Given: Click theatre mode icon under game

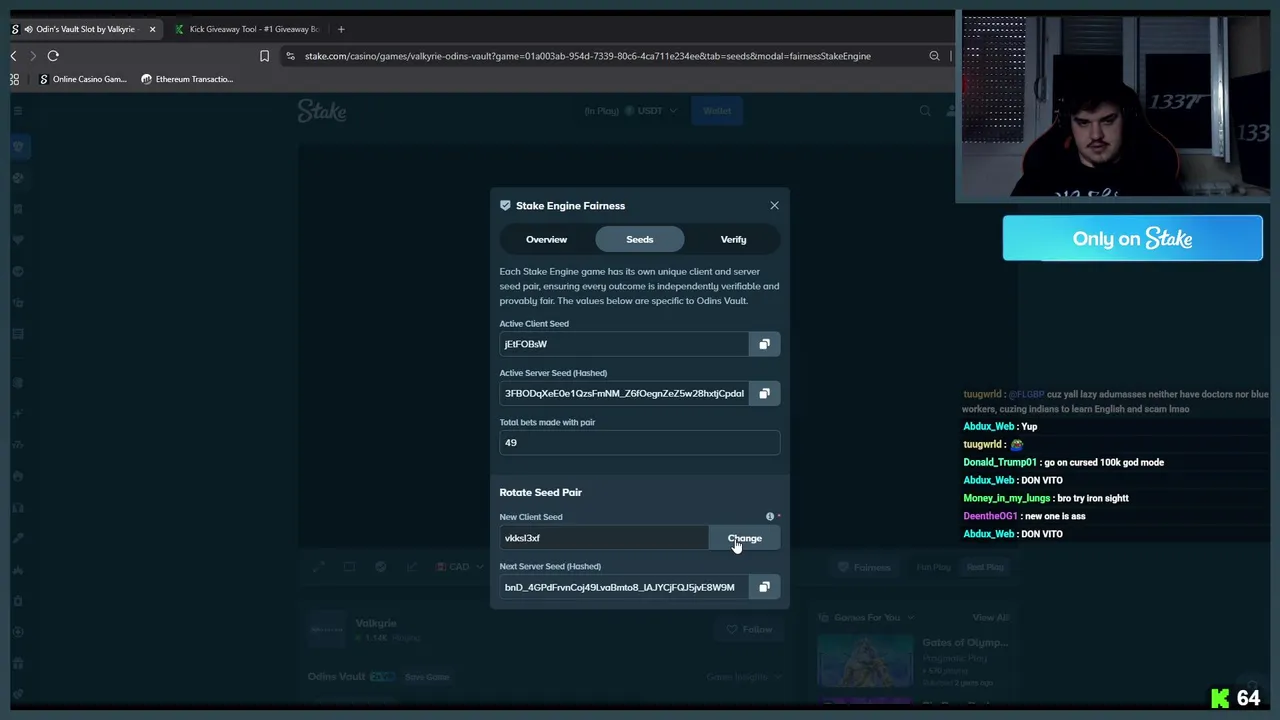Looking at the screenshot, I should (x=349, y=567).
